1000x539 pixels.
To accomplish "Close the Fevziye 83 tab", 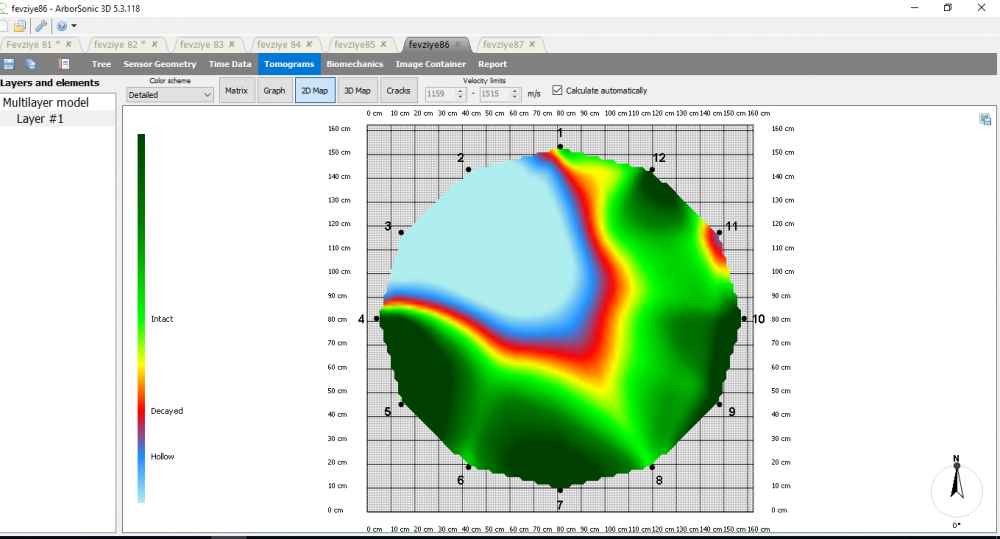I will pyautogui.click(x=232, y=44).
